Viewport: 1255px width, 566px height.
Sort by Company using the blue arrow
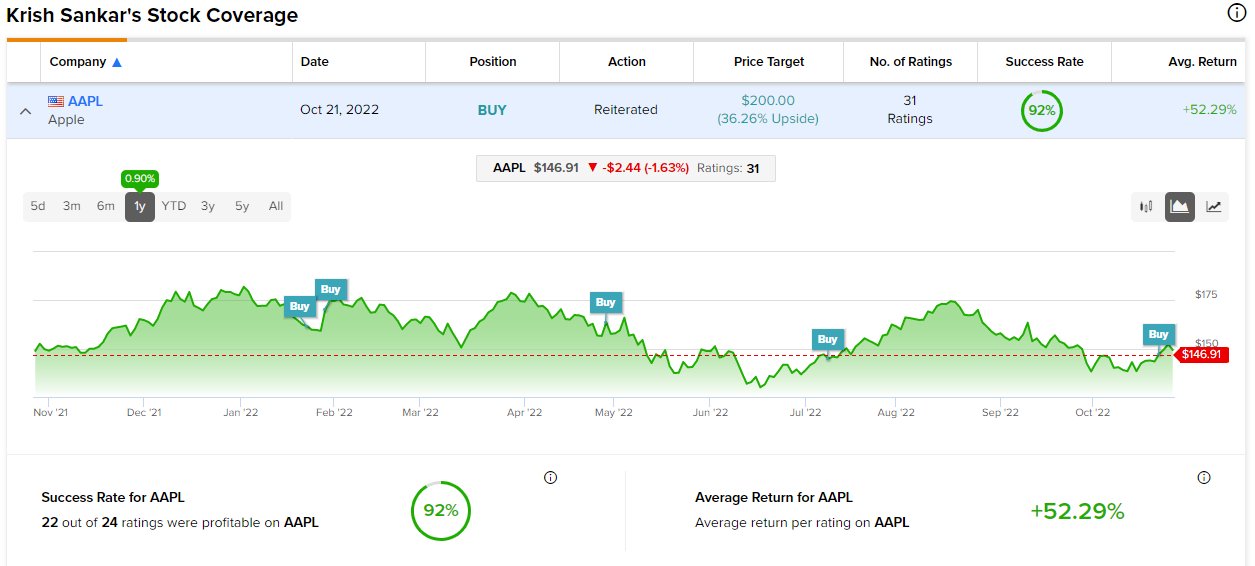pyautogui.click(x=117, y=62)
